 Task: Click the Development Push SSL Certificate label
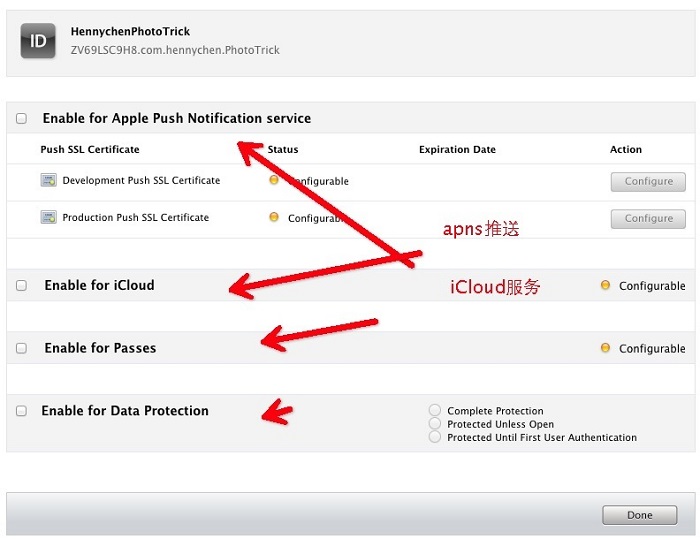coord(141,180)
